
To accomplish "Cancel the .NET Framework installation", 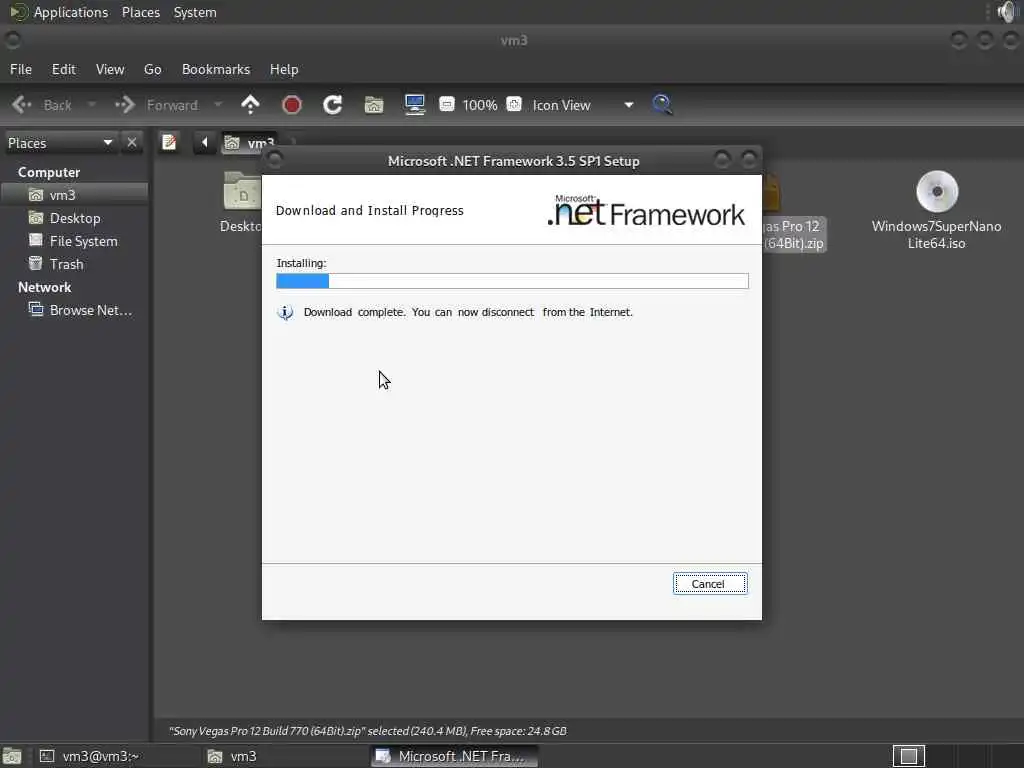I will tap(710, 584).
